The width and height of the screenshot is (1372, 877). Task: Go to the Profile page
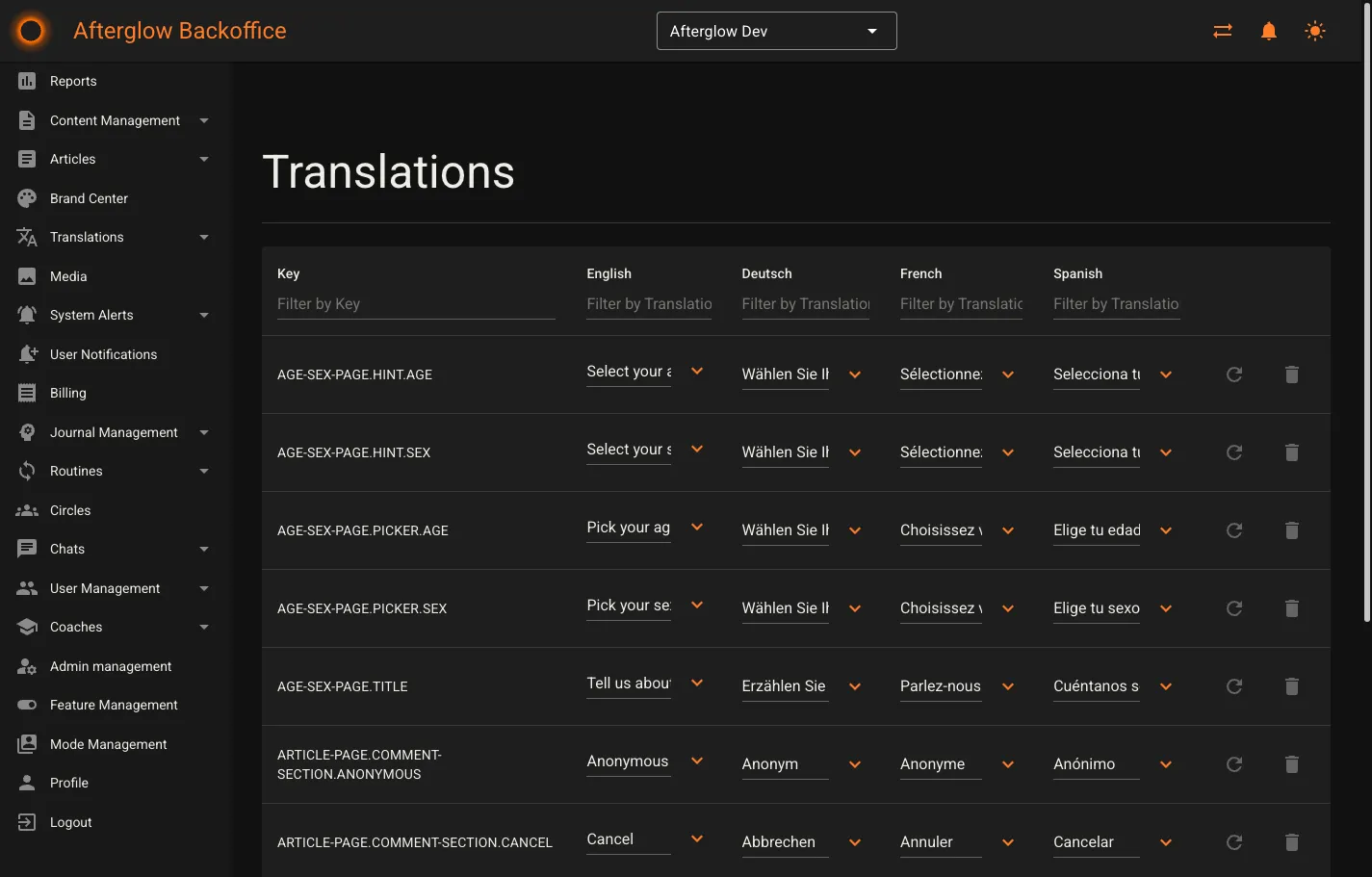(x=67, y=783)
